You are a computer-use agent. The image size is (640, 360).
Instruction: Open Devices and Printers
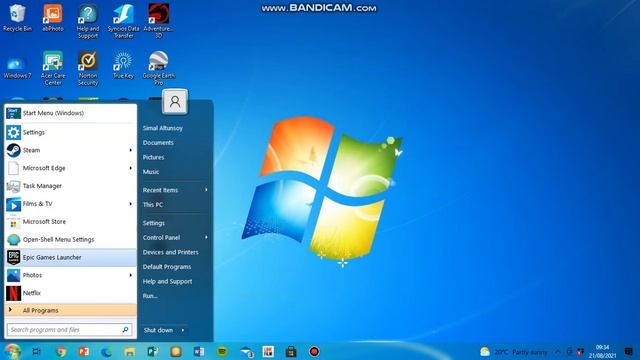point(171,252)
